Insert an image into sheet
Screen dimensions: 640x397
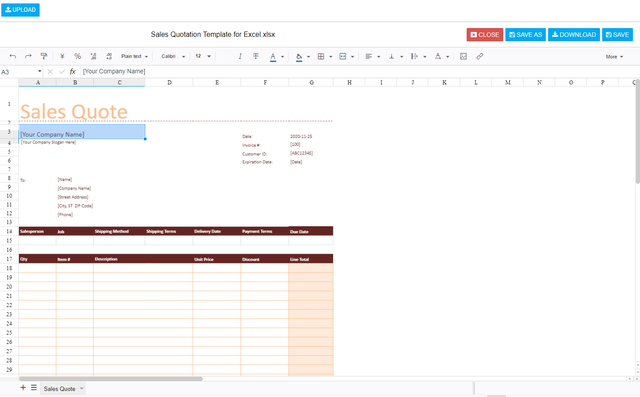[x=463, y=56]
